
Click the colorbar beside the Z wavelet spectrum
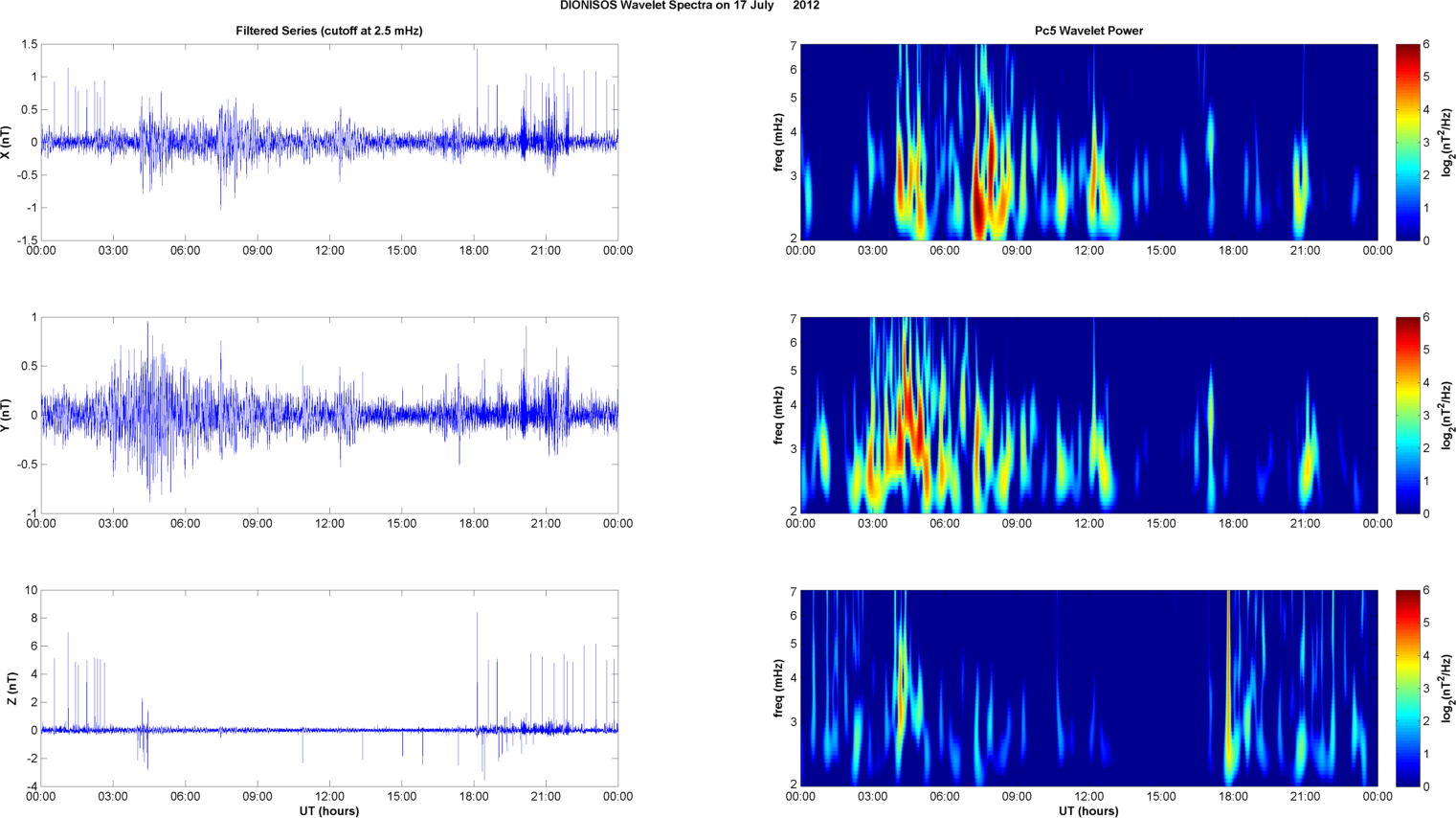click(x=1407, y=689)
